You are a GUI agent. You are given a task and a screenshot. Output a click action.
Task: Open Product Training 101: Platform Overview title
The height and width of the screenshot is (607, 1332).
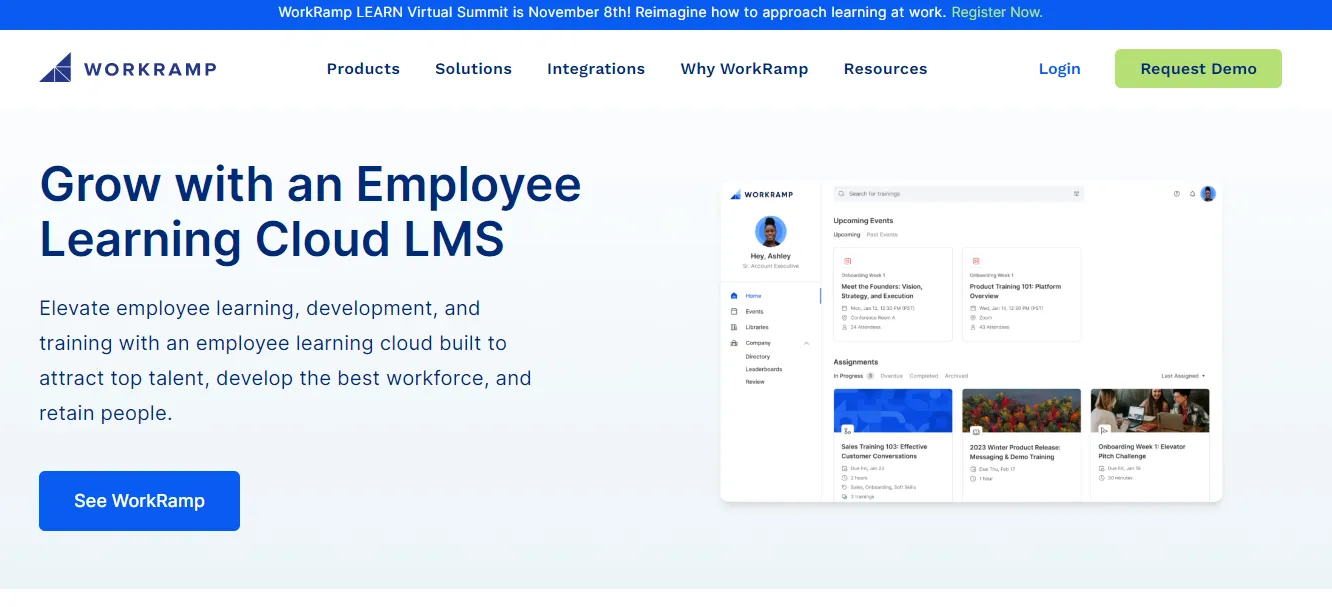[x=1015, y=291]
